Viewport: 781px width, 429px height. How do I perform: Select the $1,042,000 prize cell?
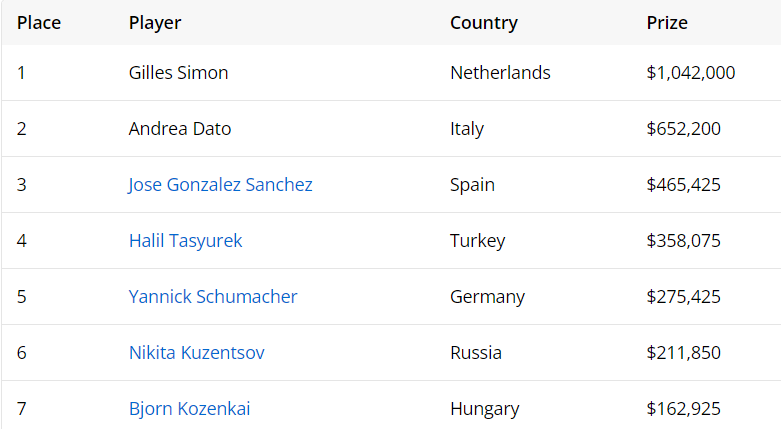click(x=691, y=73)
